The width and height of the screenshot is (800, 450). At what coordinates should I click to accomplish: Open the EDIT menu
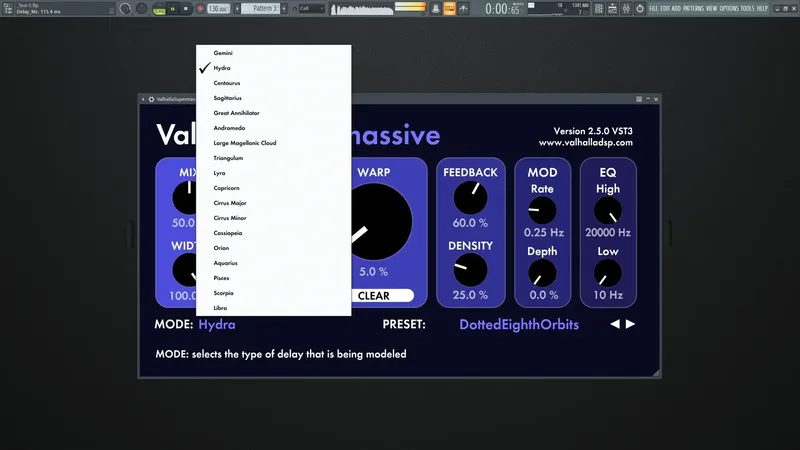click(x=665, y=9)
